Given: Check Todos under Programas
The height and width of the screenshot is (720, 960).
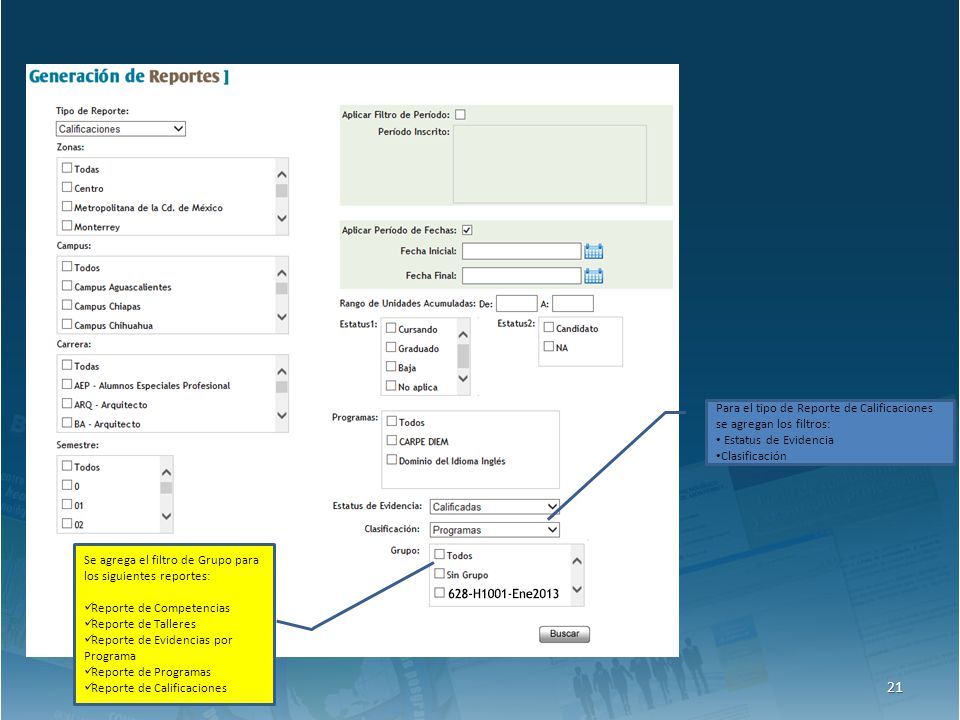Looking at the screenshot, I should pos(392,421).
